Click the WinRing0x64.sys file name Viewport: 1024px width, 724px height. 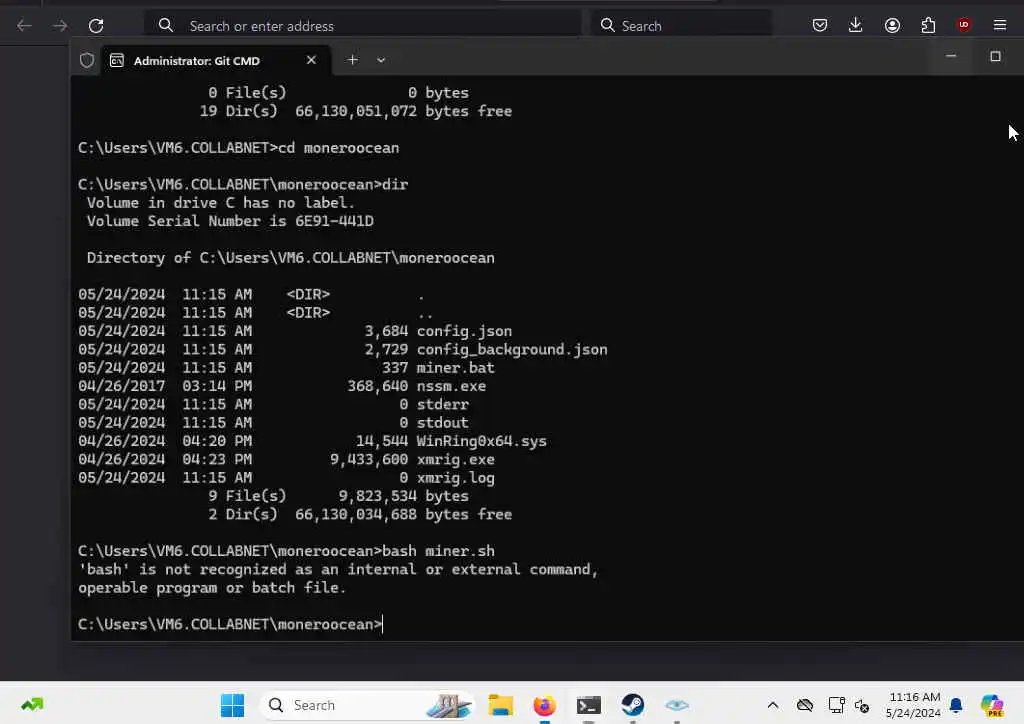(x=482, y=441)
